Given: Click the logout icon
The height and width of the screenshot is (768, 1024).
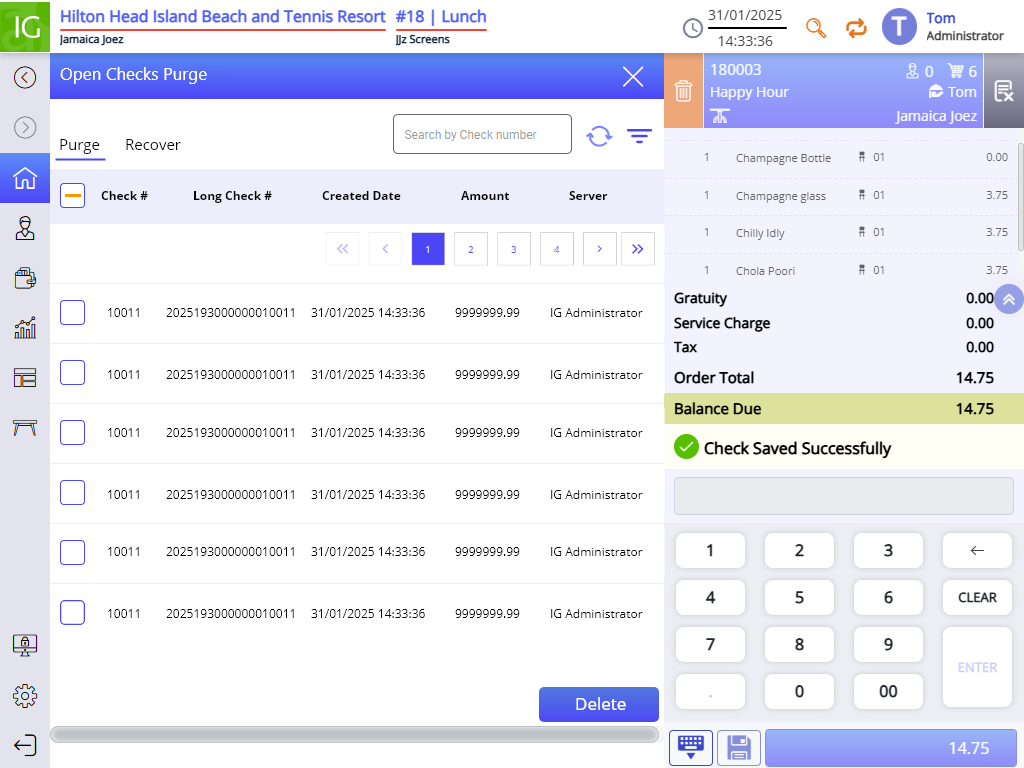Looking at the screenshot, I should tap(25, 745).
